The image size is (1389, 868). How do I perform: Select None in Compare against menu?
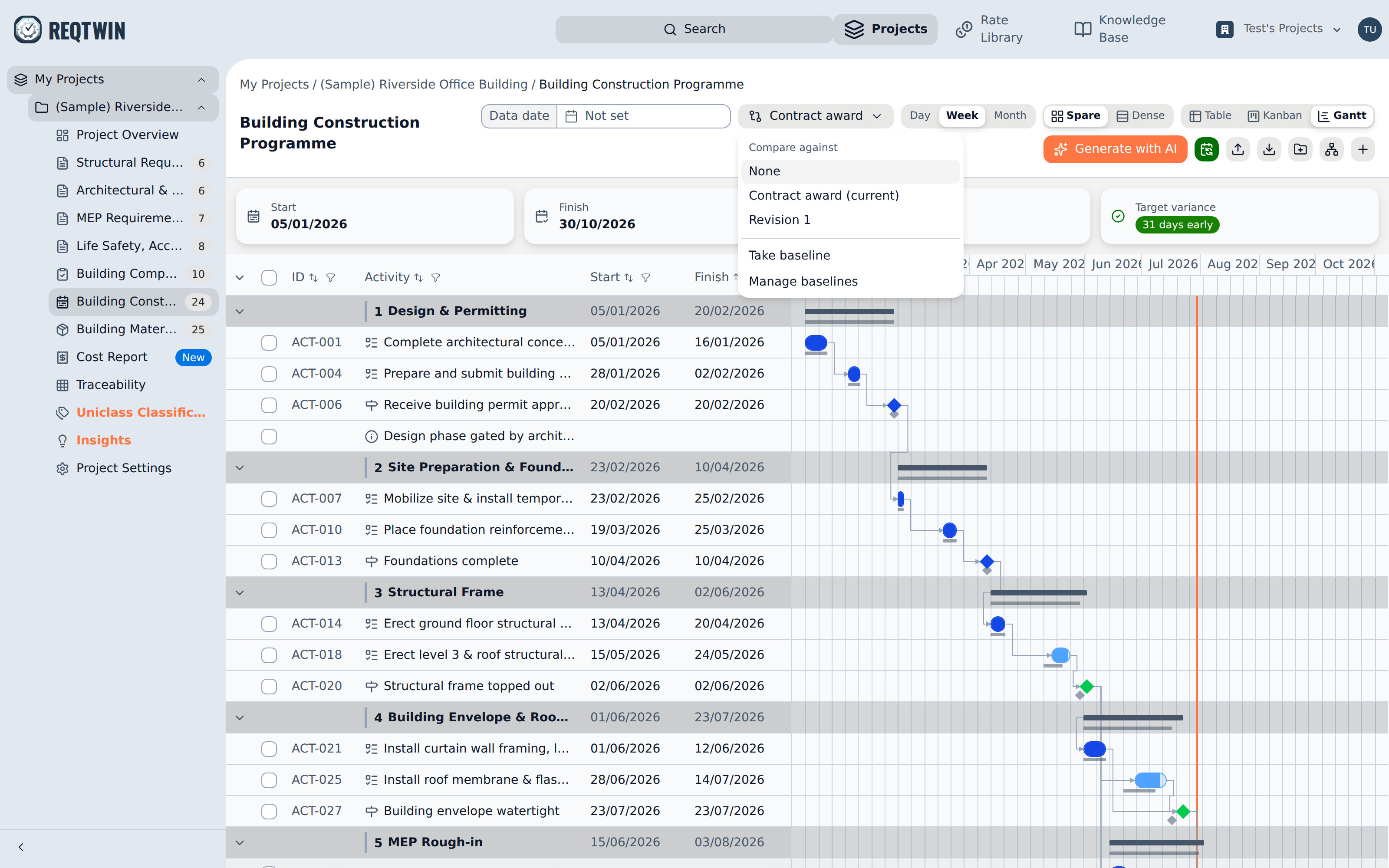(x=850, y=172)
